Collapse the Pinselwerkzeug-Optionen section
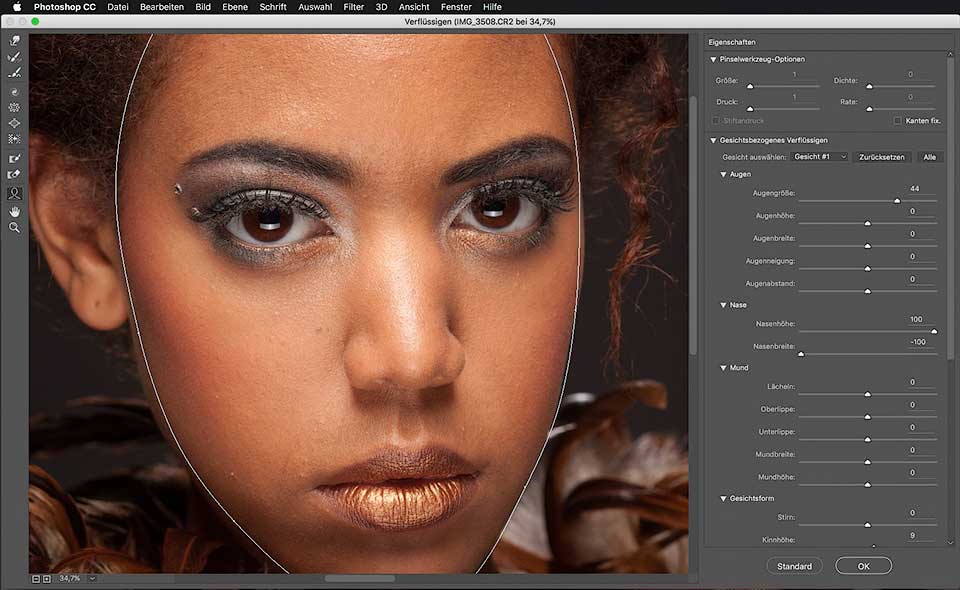This screenshot has height=590, width=960. point(713,59)
